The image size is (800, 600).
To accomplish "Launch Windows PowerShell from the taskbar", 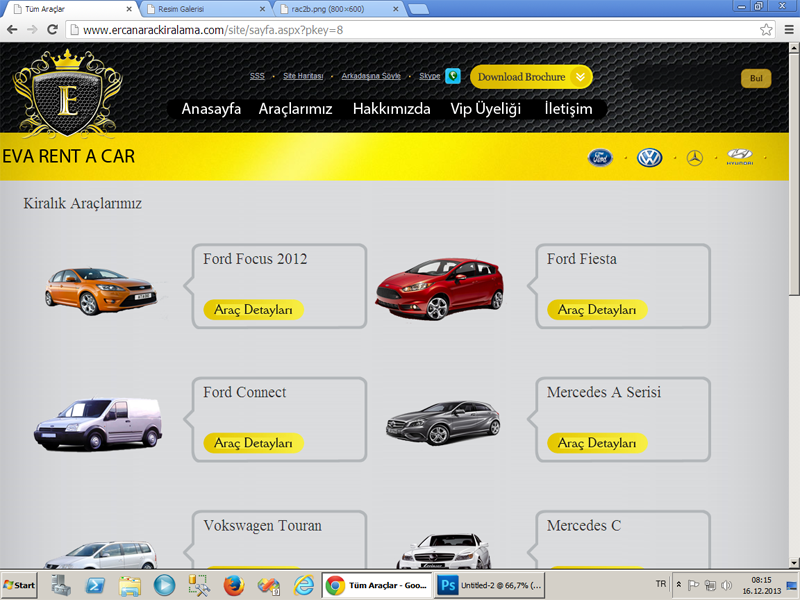I will [x=95, y=585].
